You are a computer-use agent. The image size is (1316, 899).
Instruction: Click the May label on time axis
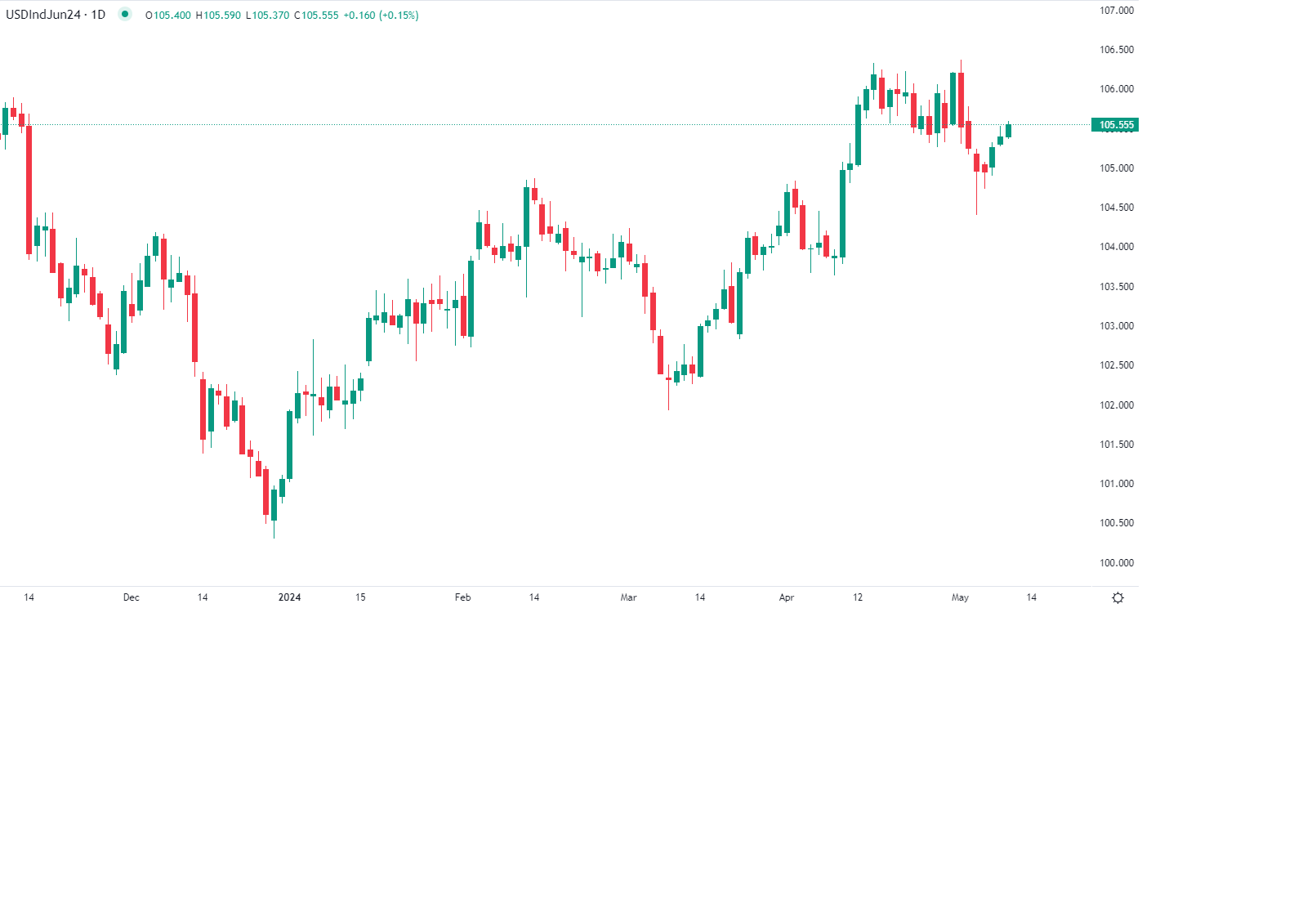960,597
